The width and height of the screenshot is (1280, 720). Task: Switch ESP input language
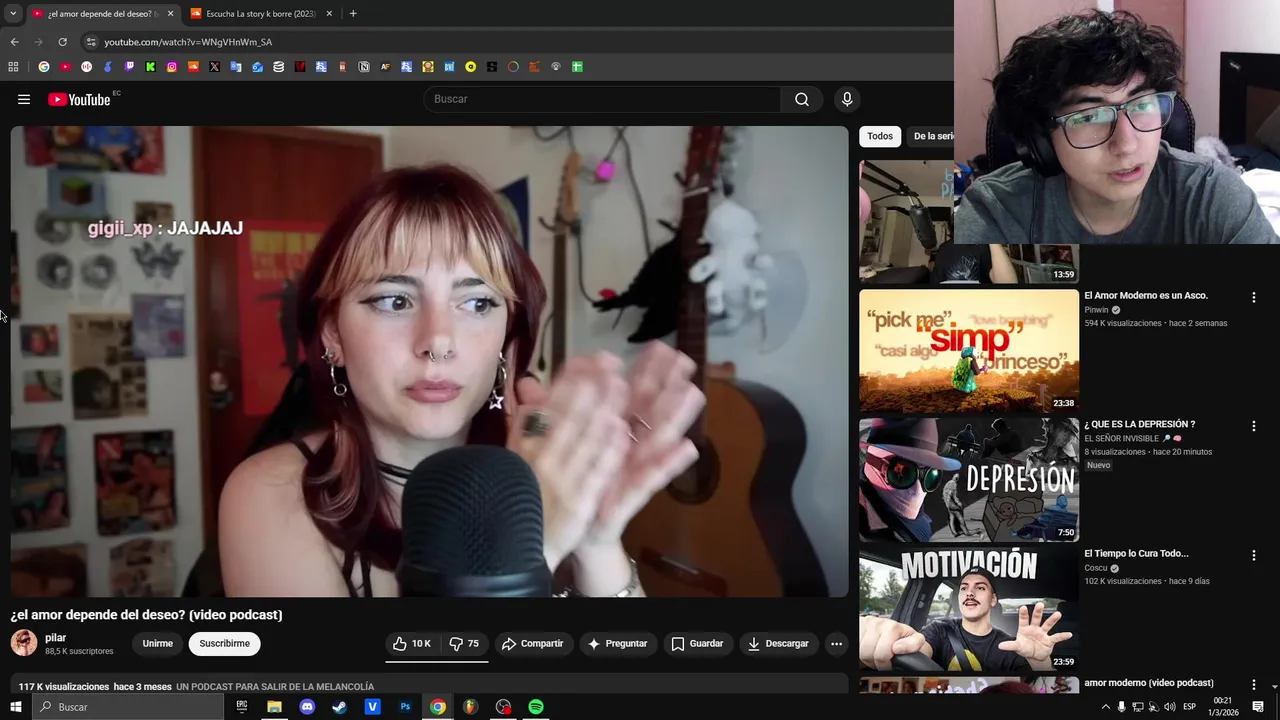tap(1190, 707)
